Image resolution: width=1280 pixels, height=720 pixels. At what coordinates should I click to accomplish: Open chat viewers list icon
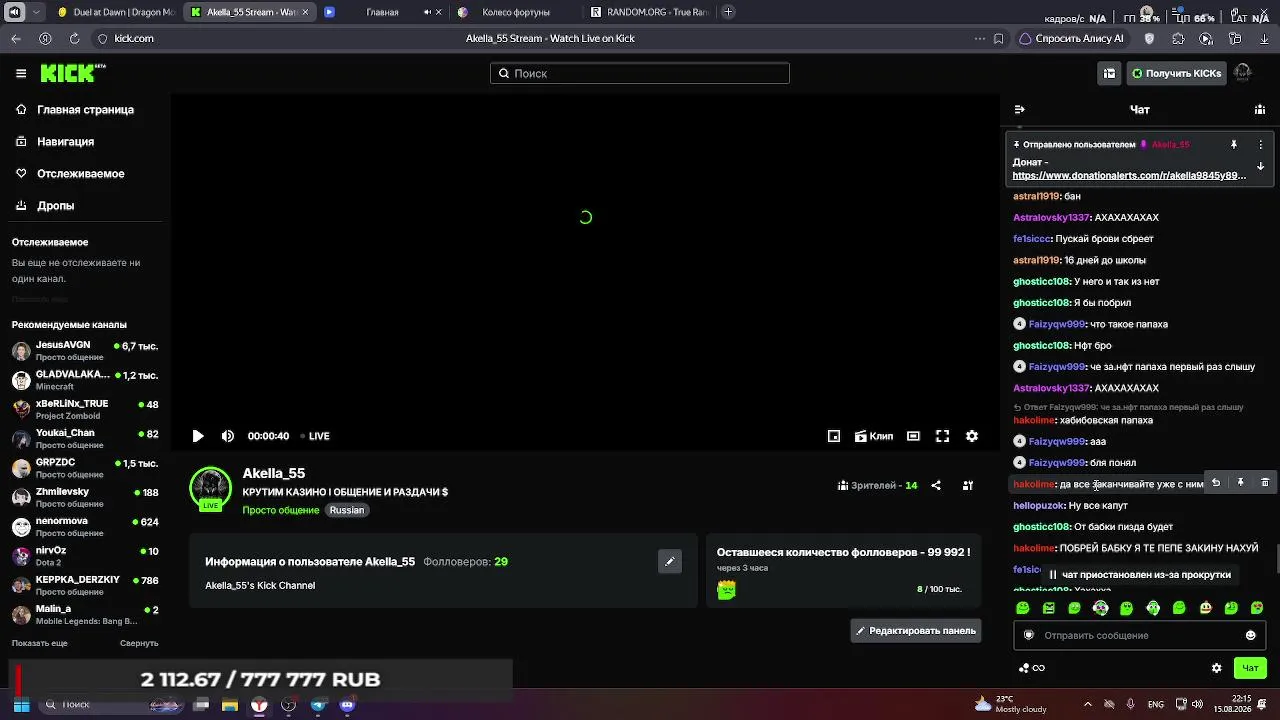[1260, 109]
